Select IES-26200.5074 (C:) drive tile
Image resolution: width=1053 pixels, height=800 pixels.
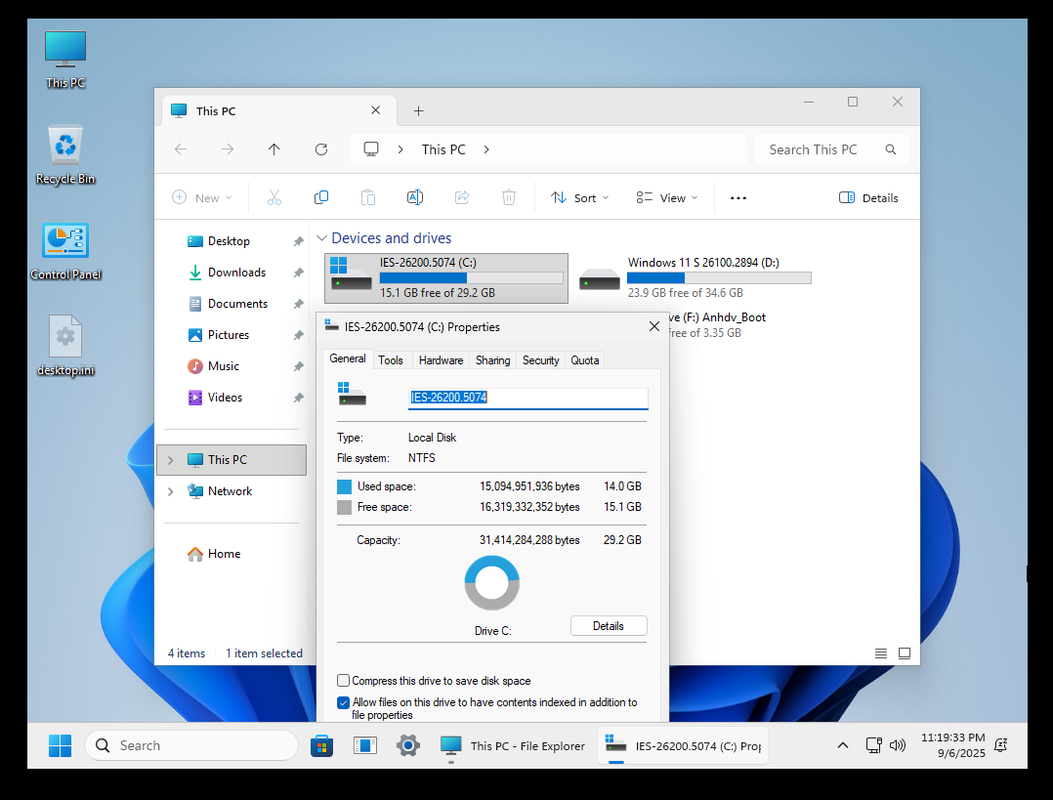click(x=446, y=277)
